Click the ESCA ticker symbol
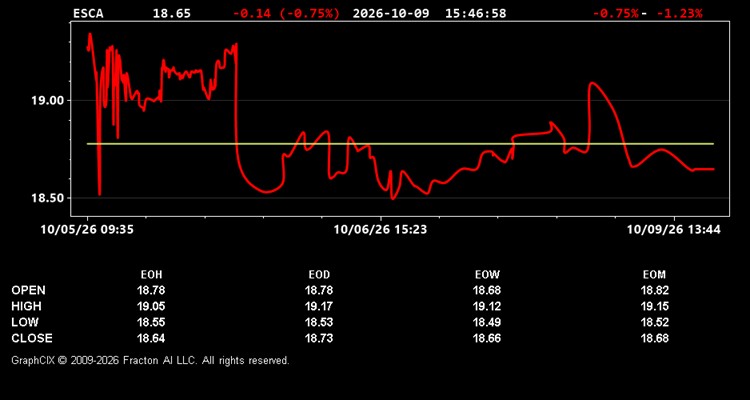Screen dimensions: 750x400 (87, 13)
